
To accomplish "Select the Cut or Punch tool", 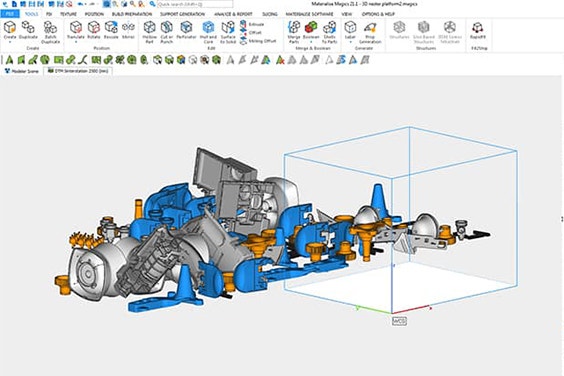I will tap(167, 32).
